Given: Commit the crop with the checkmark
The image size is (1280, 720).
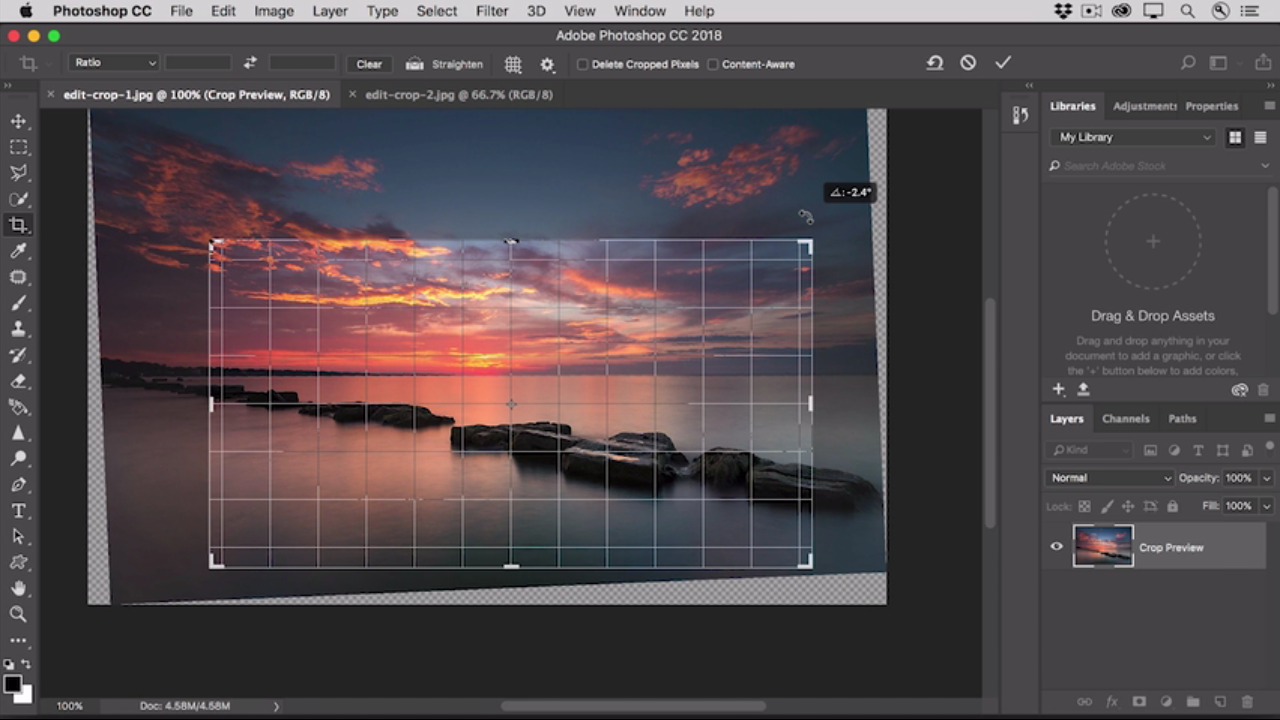Looking at the screenshot, I should pos(1003,63).
